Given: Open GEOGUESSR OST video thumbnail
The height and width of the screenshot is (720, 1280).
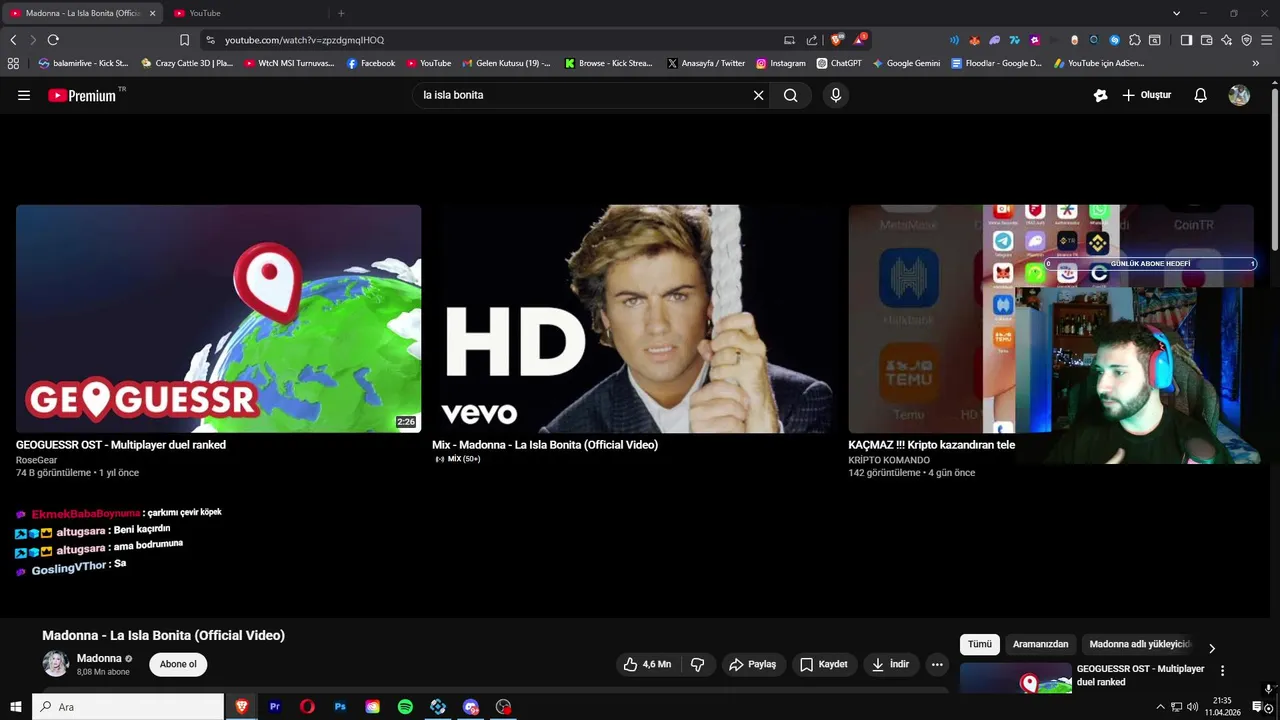Looking at the screenshot, I should click(218, 318).
